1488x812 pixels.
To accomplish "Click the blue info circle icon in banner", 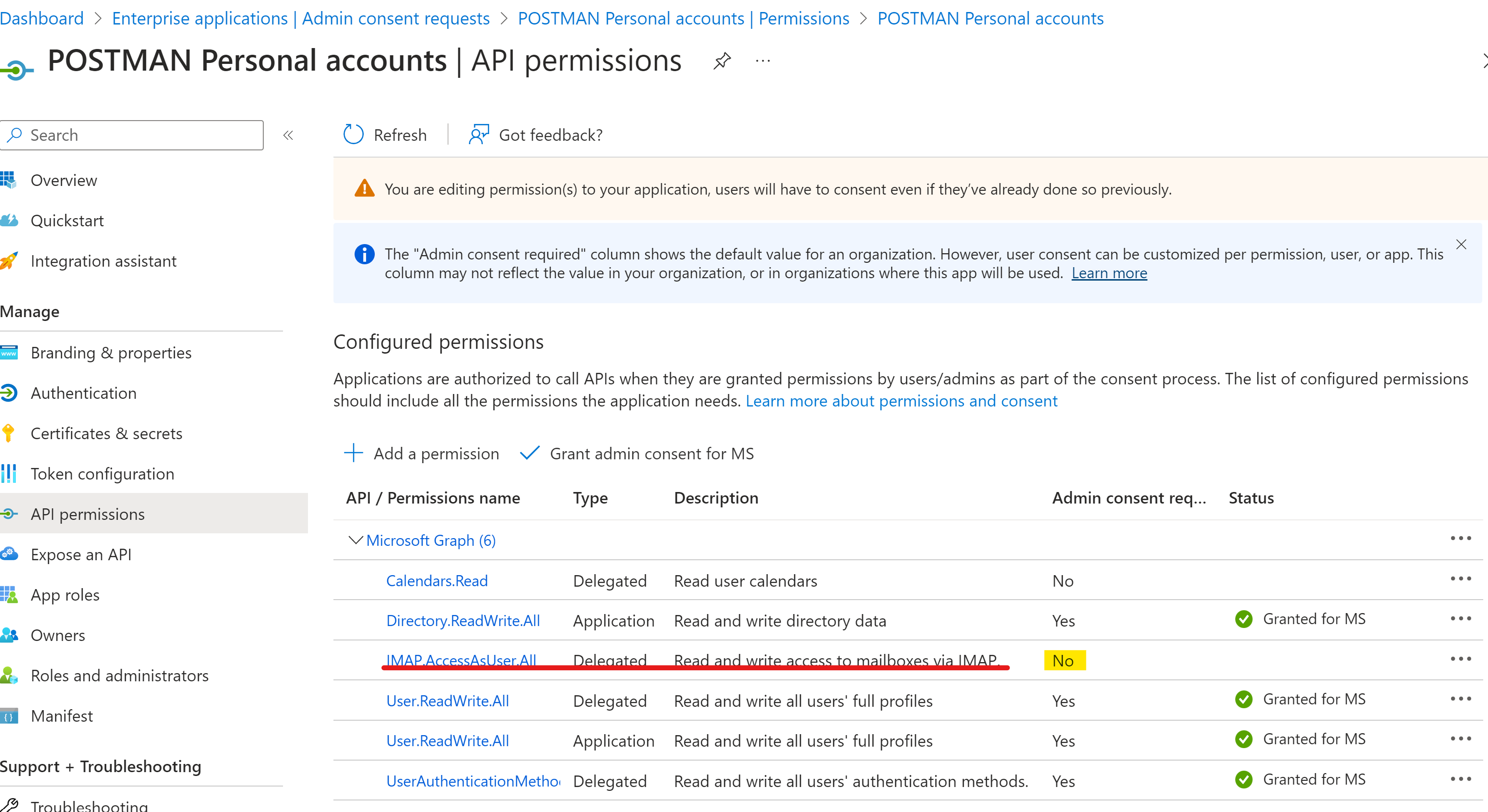I will 365,254.
